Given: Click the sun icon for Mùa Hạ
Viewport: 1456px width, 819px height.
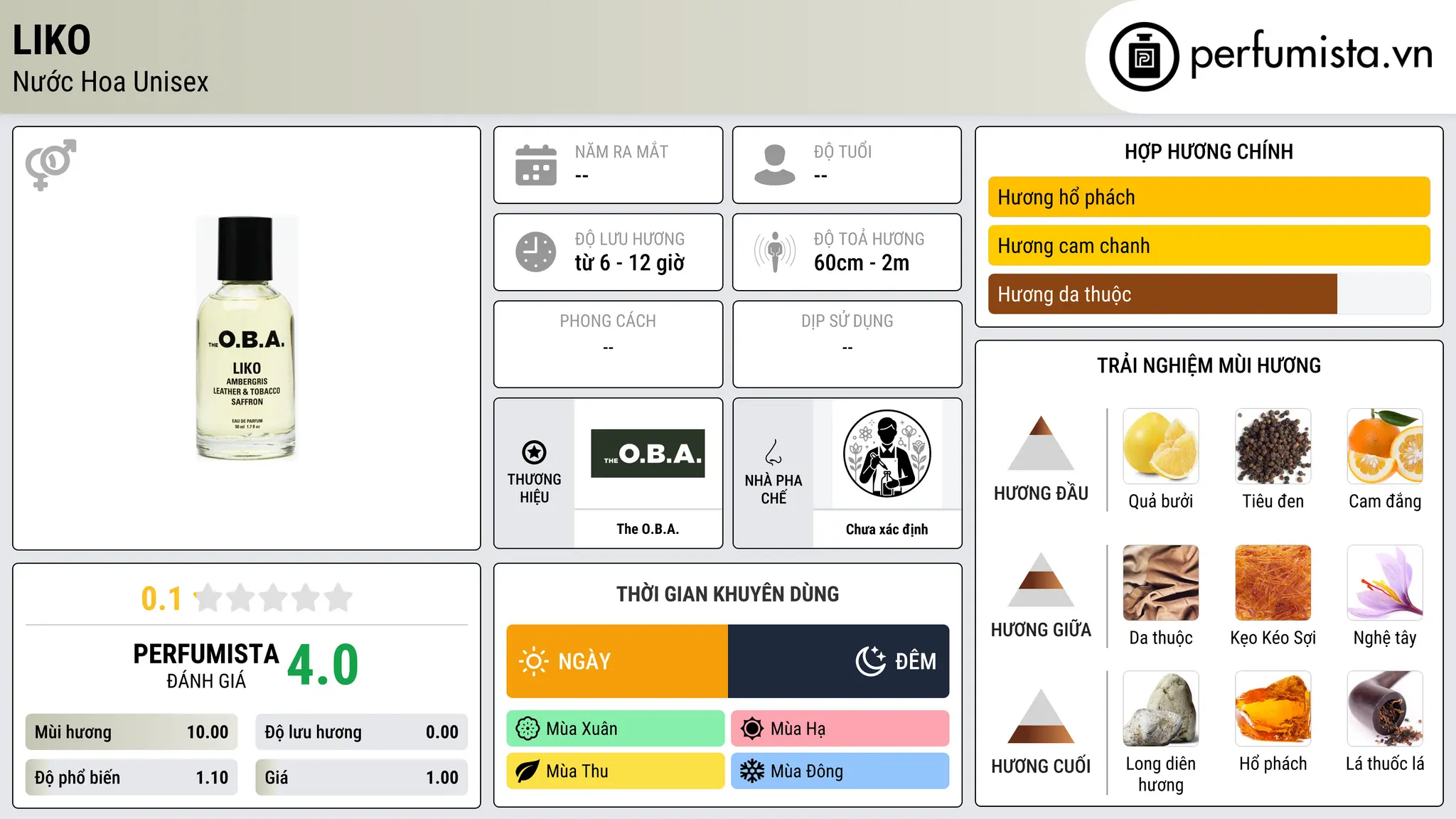Looking at the screenshot, I should click(x=752, y=729).
